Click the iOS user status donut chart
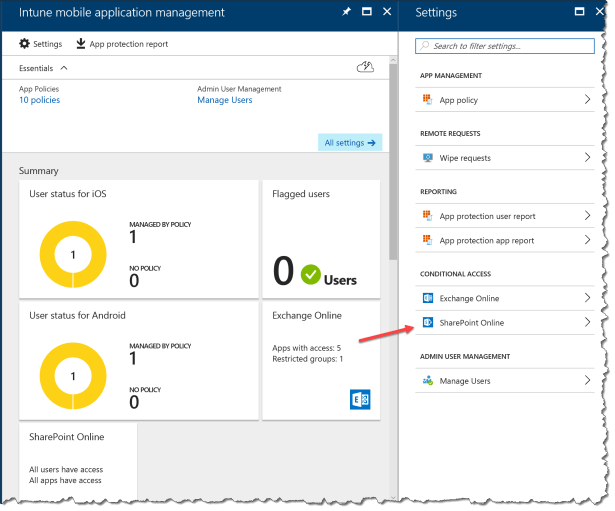 click(x=73, y=255)
